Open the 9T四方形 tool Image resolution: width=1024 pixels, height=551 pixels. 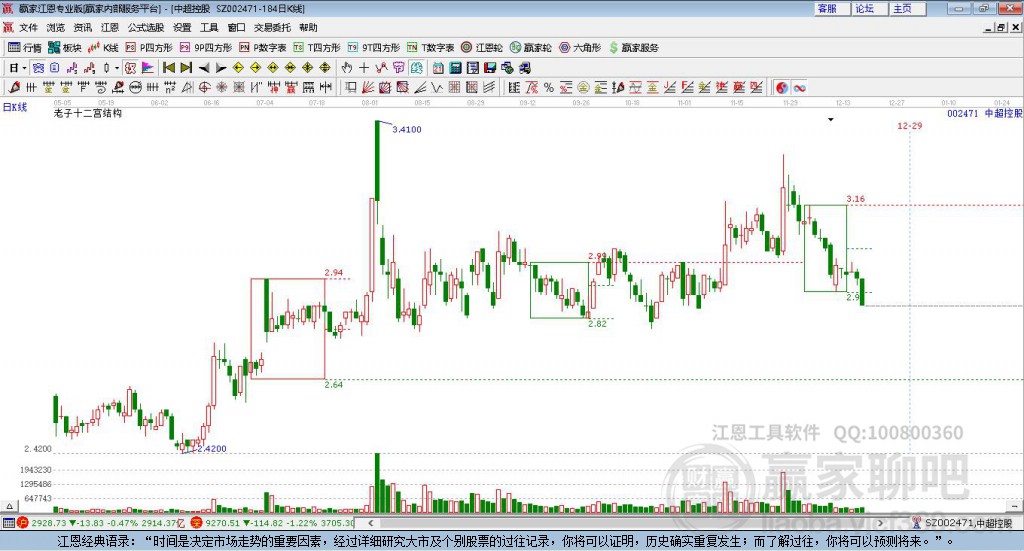[374, 48]
